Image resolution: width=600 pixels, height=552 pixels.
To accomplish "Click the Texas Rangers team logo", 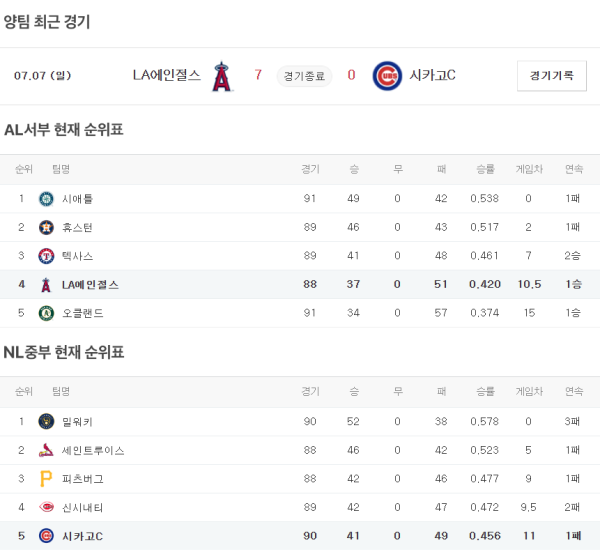I will [45, 256].
